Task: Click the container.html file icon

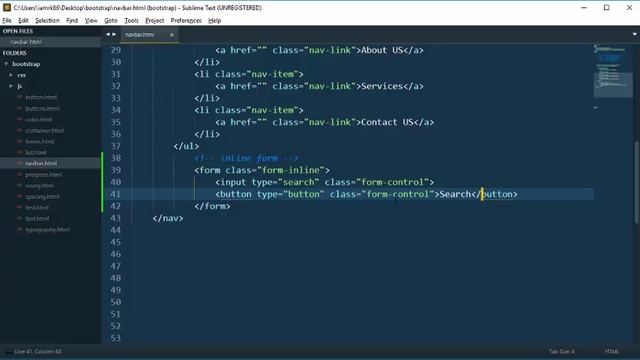Action: coord(19,131)
